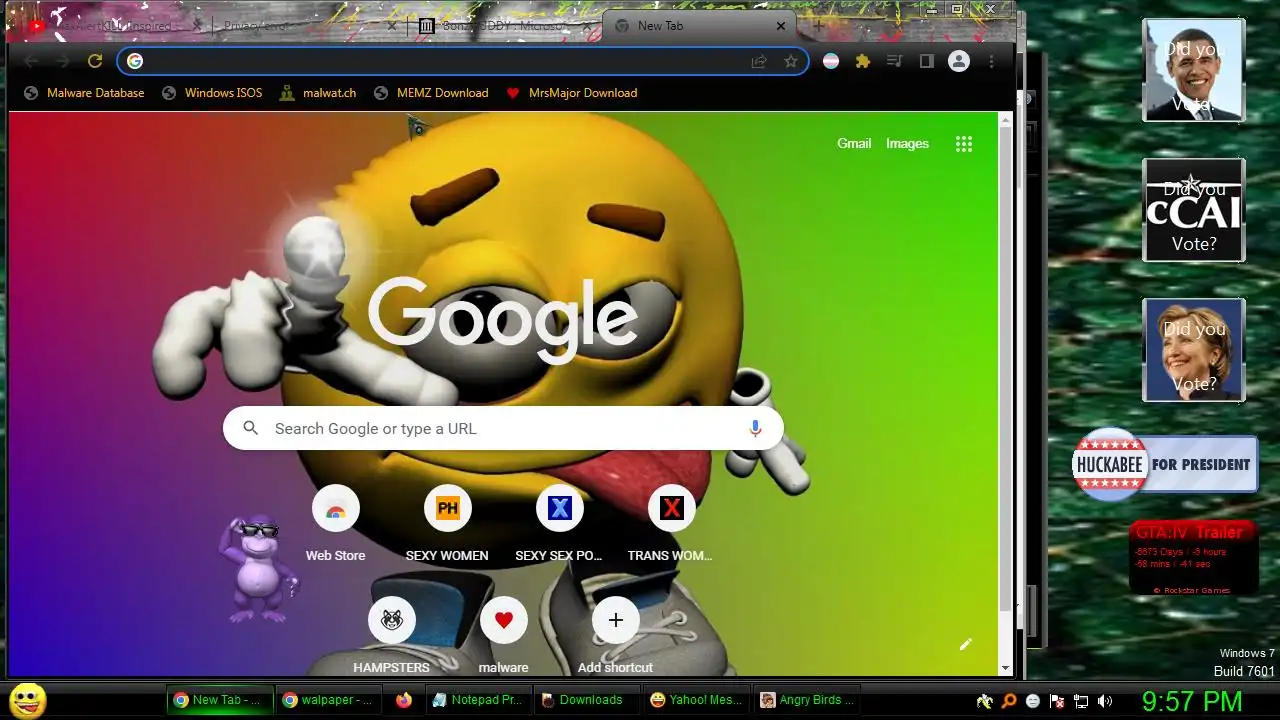Screen dimensions: 1280x720
Task: Close the Privacy error tab
Action: point(392,26)
